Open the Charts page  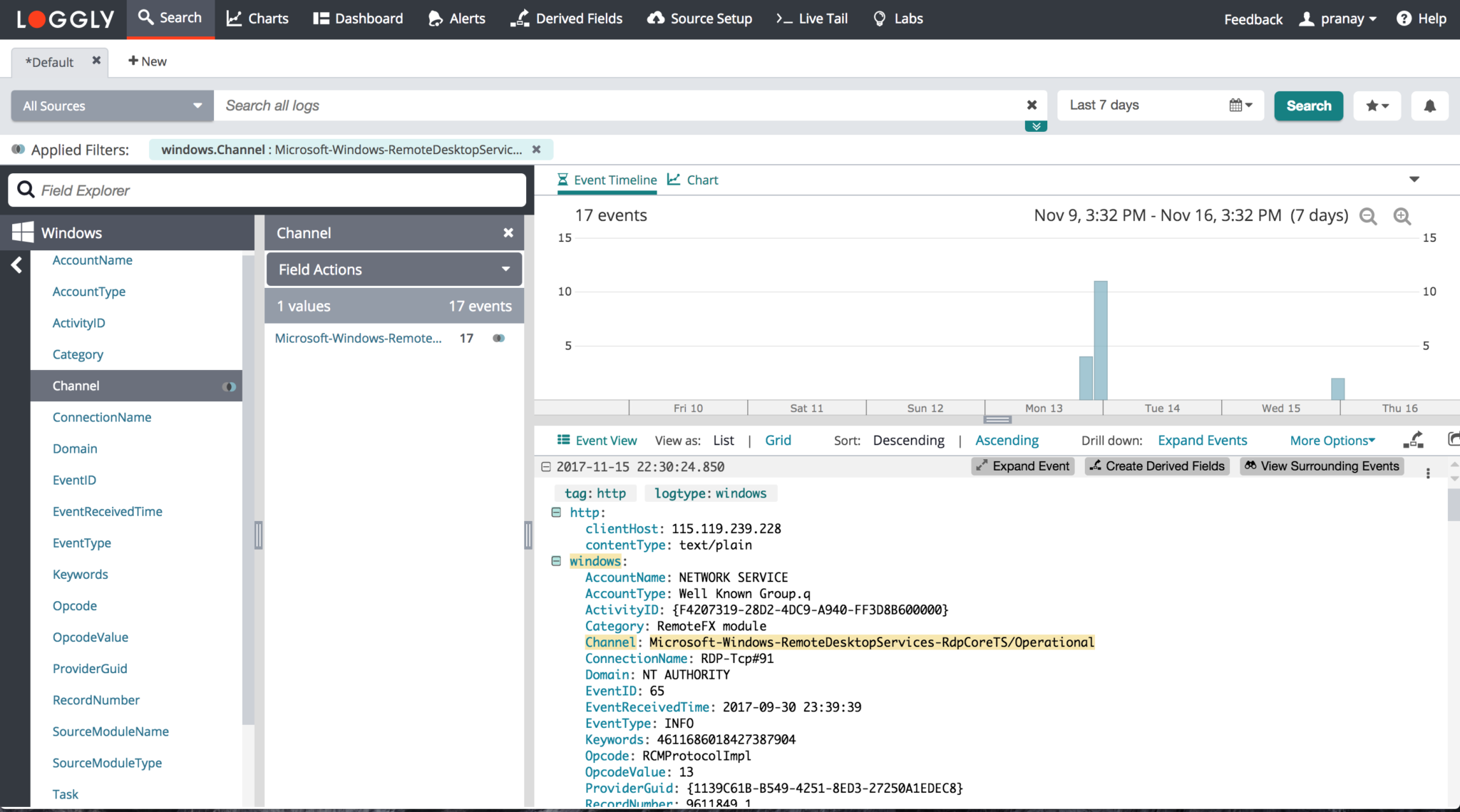[x=257, y=19]
